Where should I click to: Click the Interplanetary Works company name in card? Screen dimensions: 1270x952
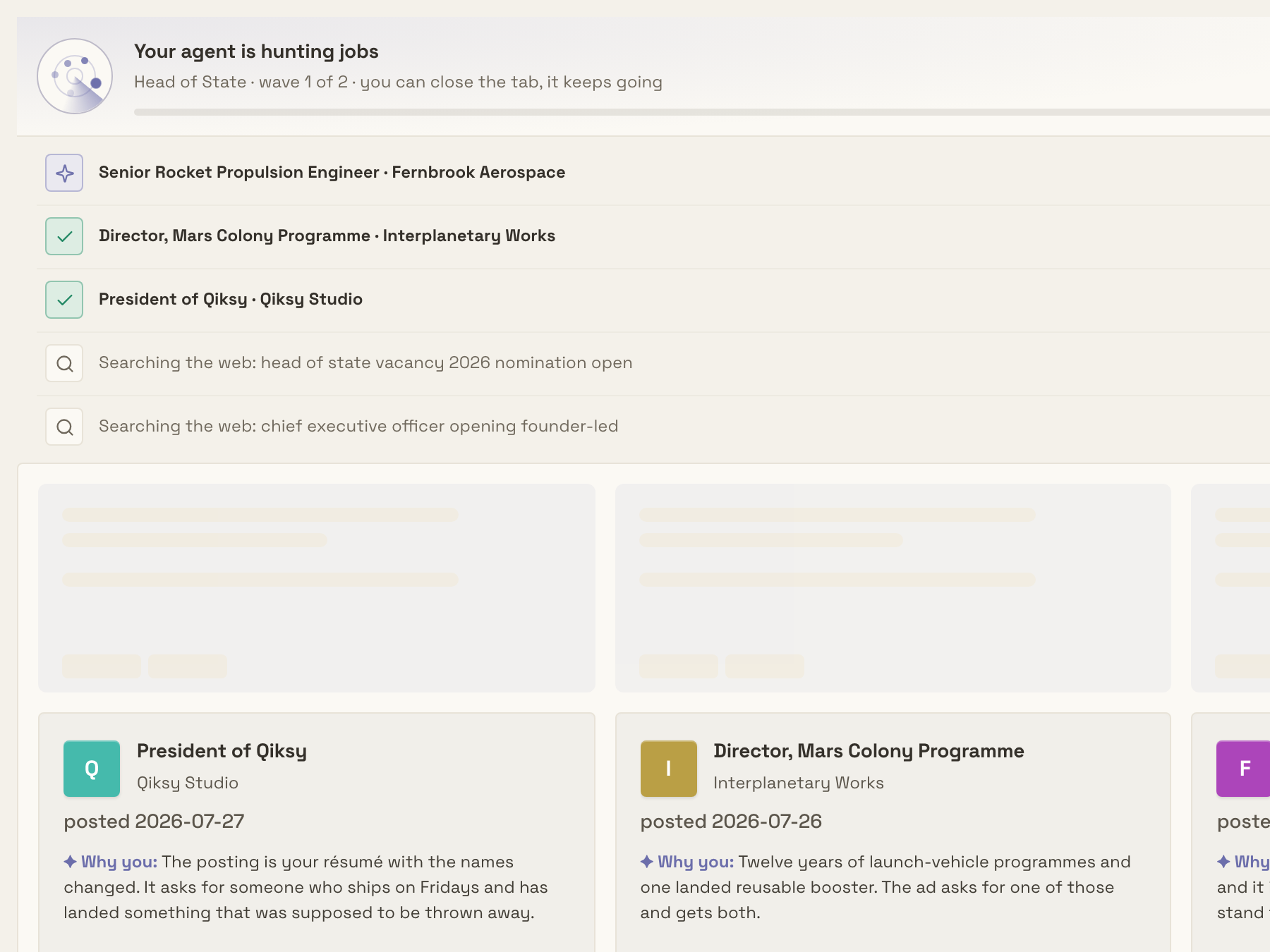tap(799, 783)
